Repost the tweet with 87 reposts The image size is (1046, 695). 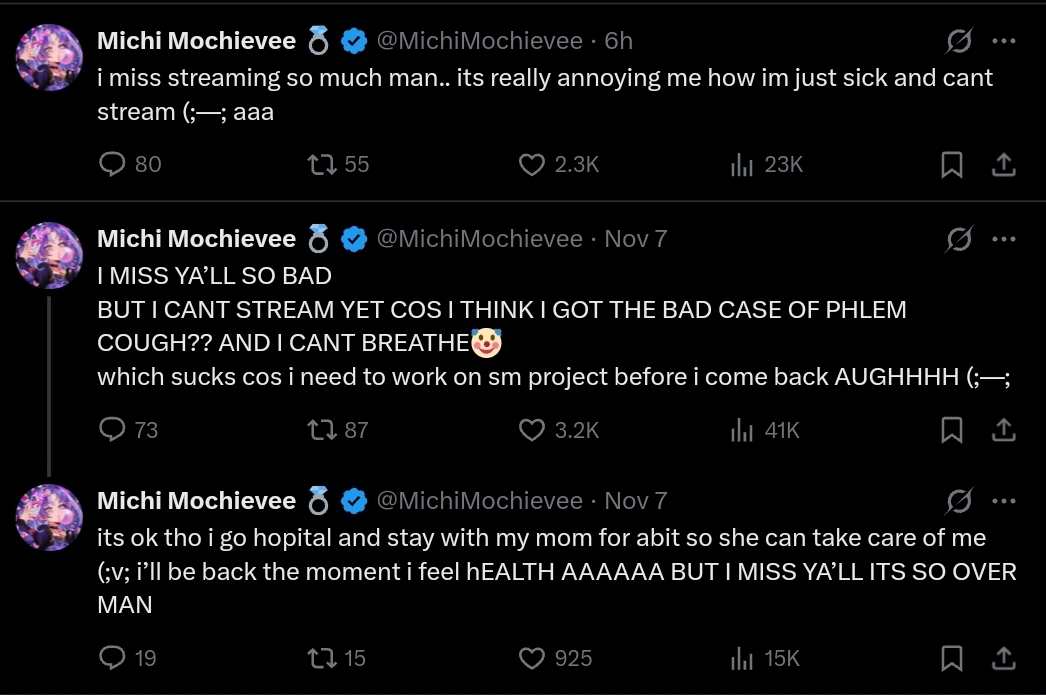point(322,430)
